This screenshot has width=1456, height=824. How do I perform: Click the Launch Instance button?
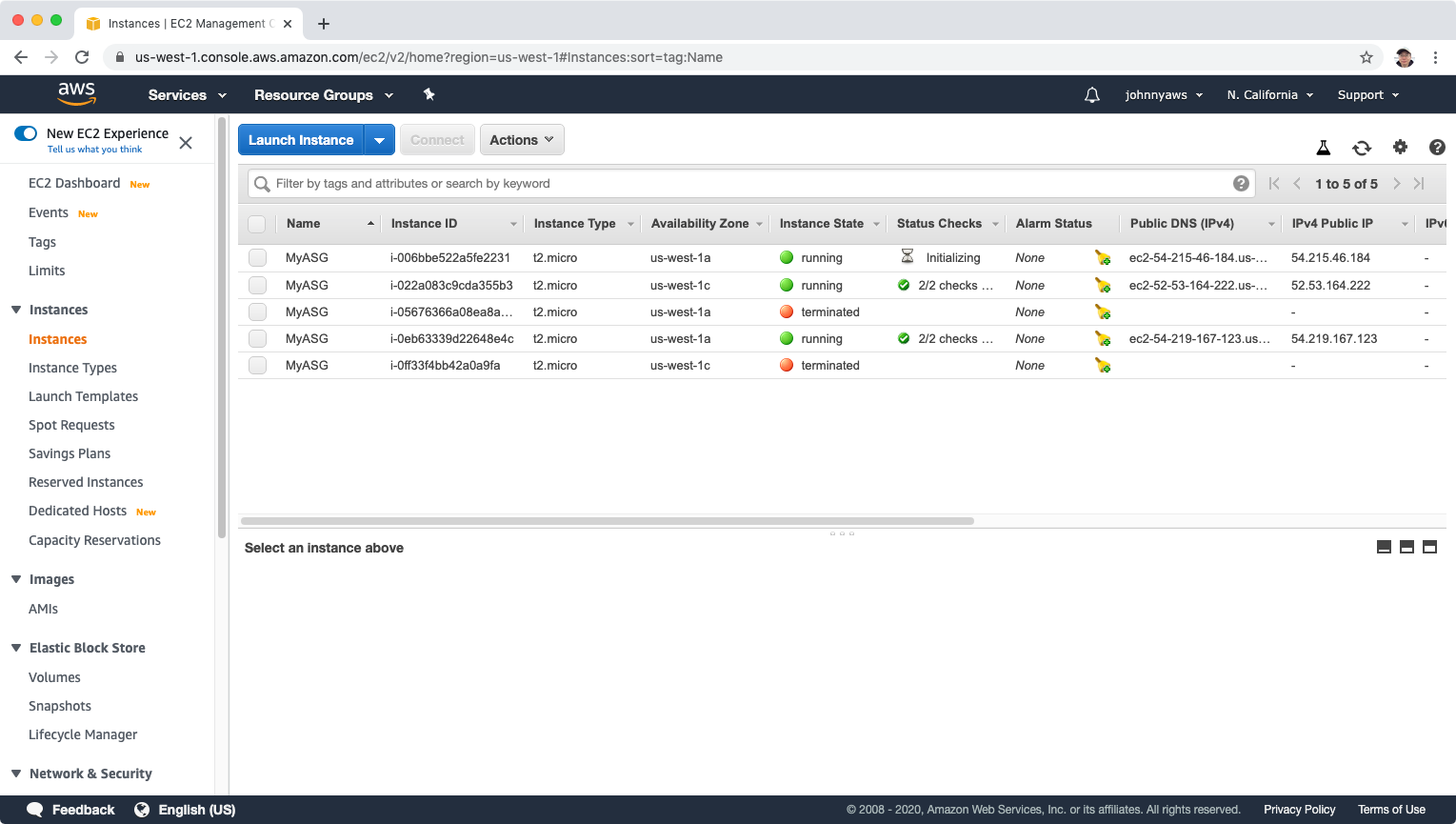[301, 140]
